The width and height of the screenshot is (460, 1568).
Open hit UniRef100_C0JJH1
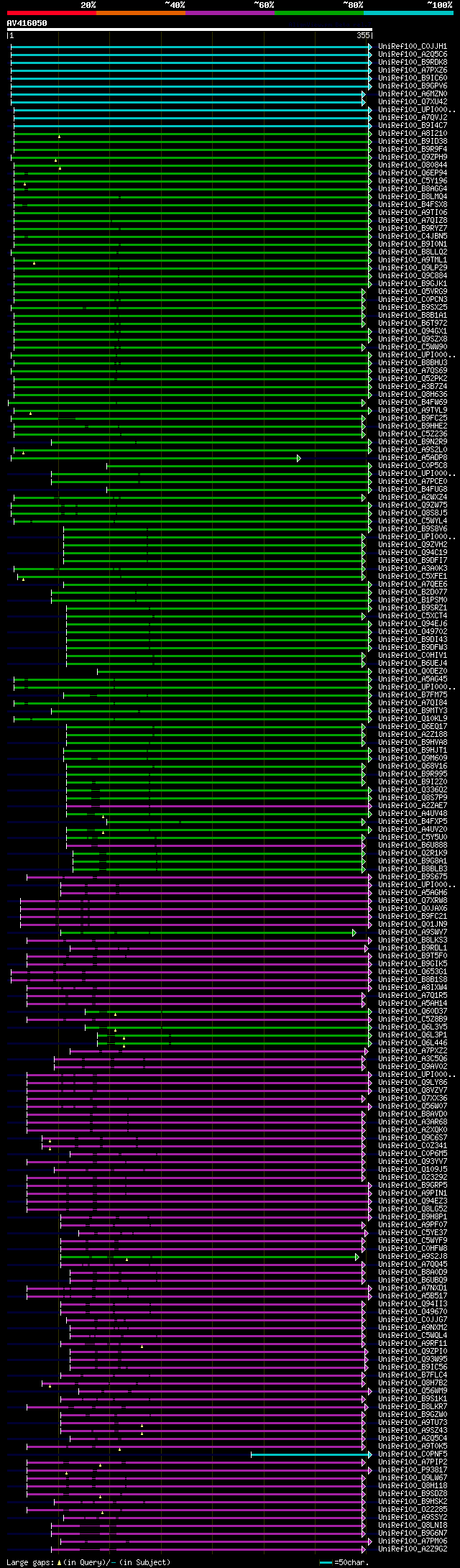click(x=413, y=46)
